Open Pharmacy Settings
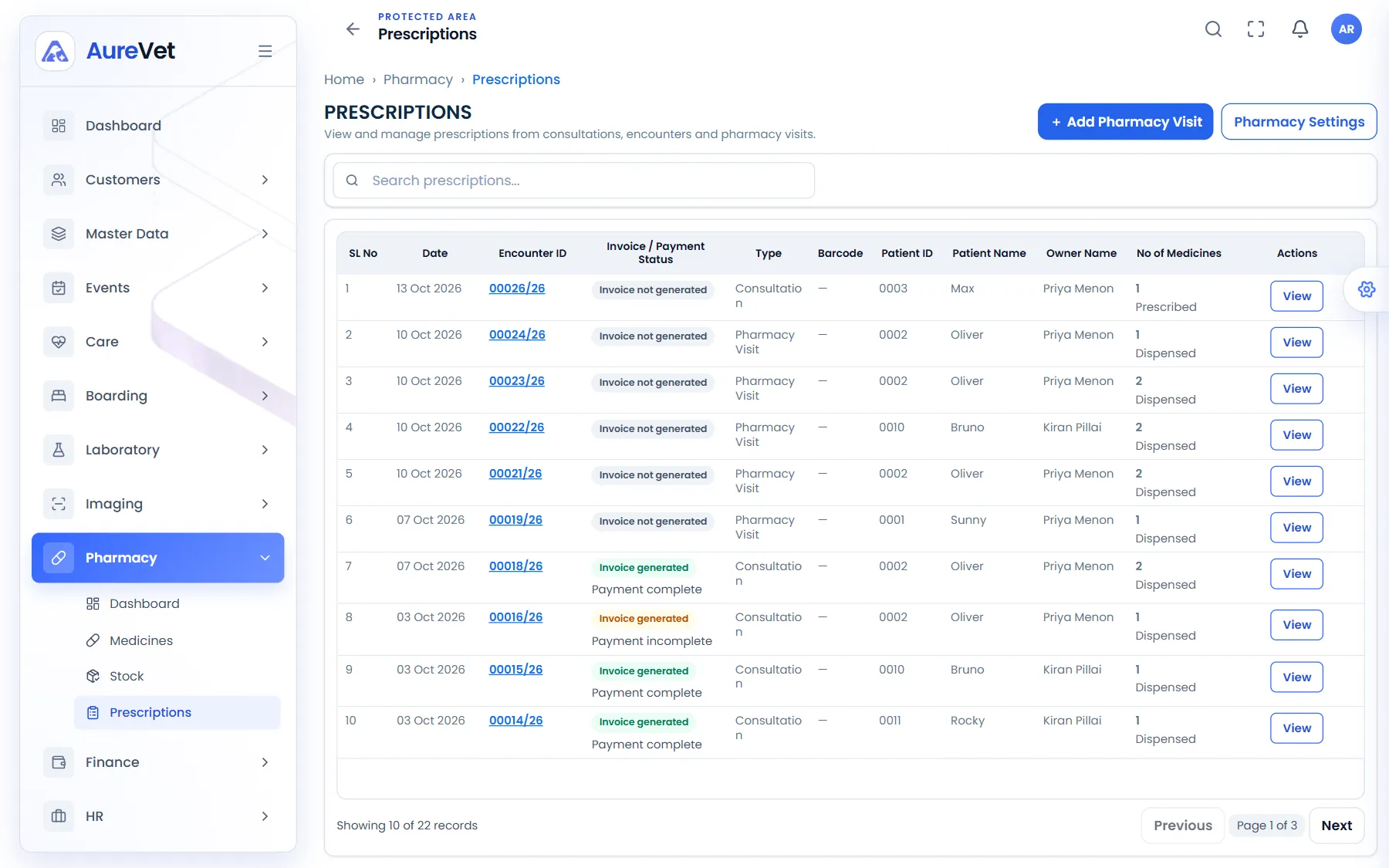 (1299, 122)
